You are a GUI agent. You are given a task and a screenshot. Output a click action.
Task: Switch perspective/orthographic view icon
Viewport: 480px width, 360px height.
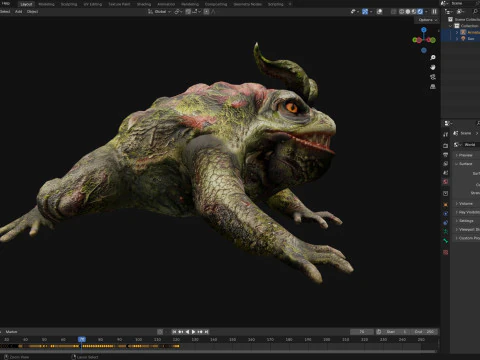tap(433, 87)
